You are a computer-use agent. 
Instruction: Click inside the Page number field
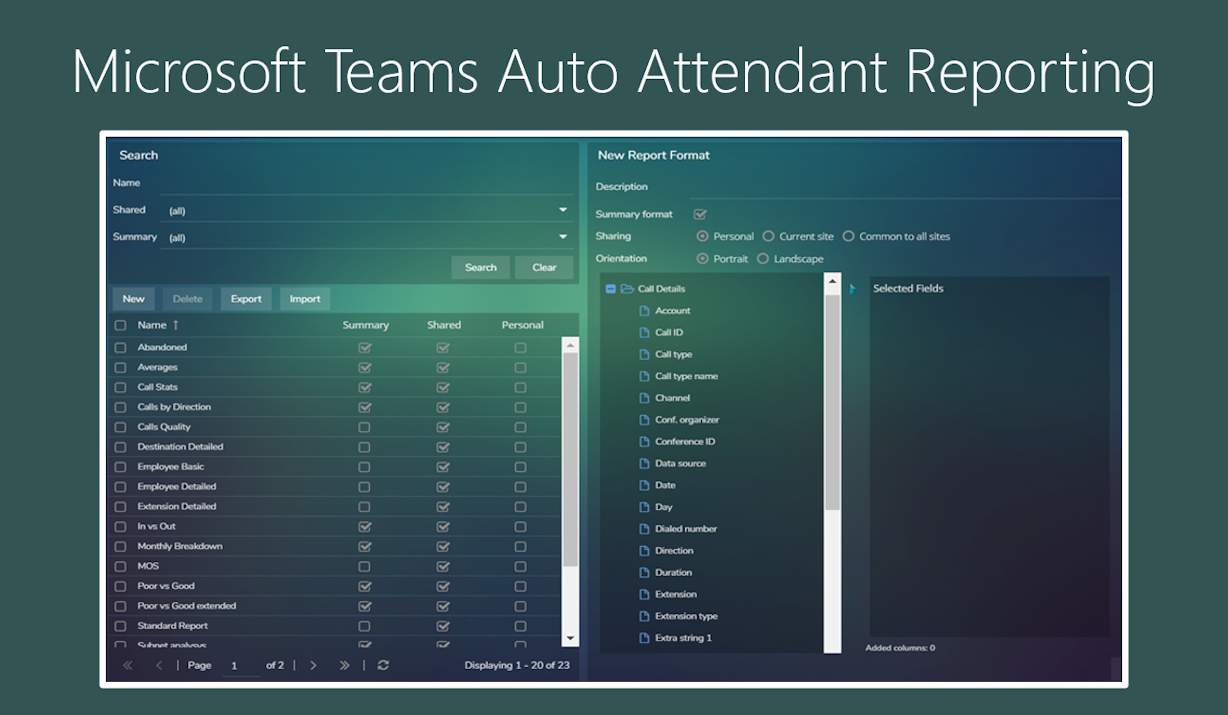click(x=234, y=665)
